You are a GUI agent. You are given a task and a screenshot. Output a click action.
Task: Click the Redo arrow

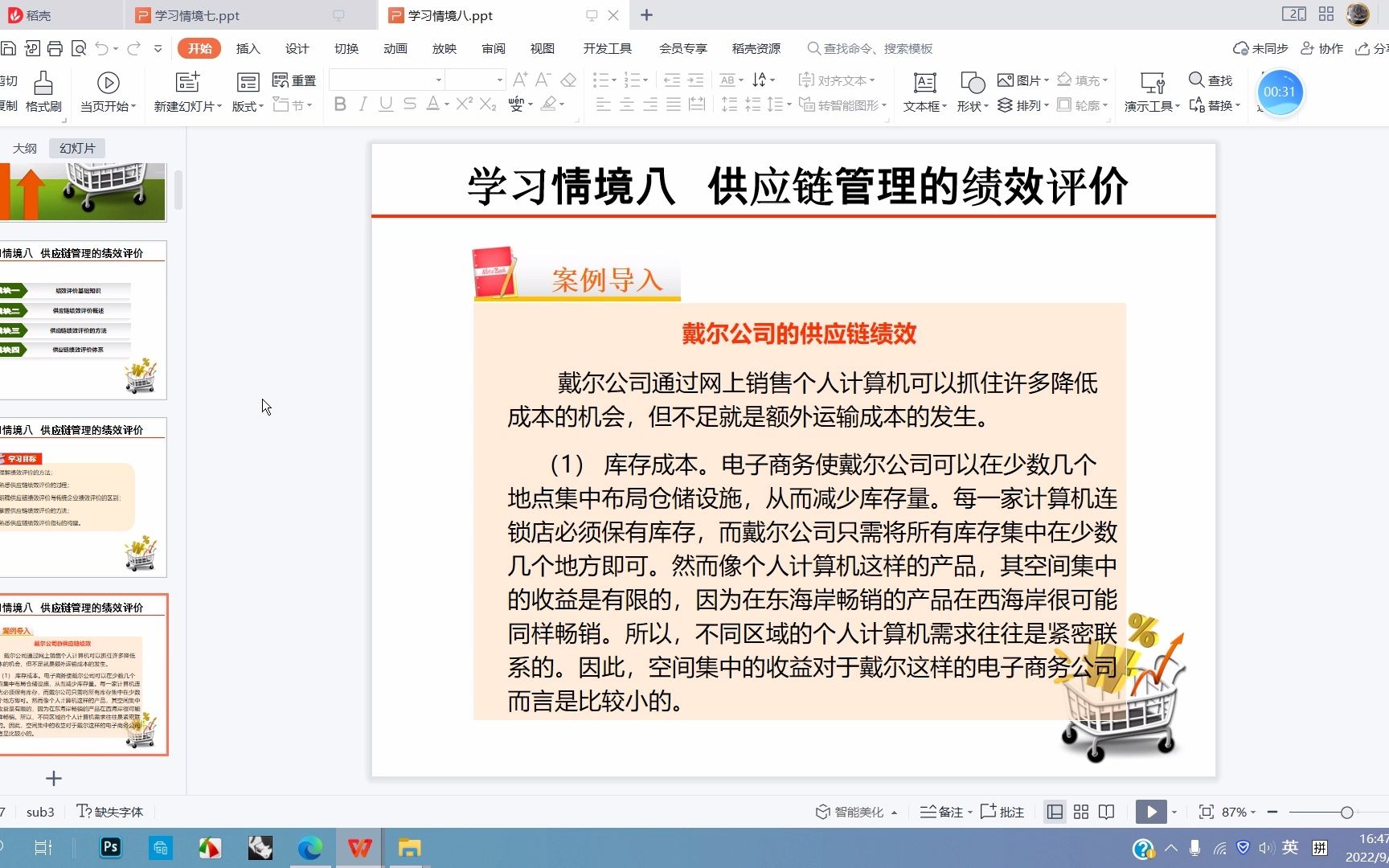(x=133, y=48)
